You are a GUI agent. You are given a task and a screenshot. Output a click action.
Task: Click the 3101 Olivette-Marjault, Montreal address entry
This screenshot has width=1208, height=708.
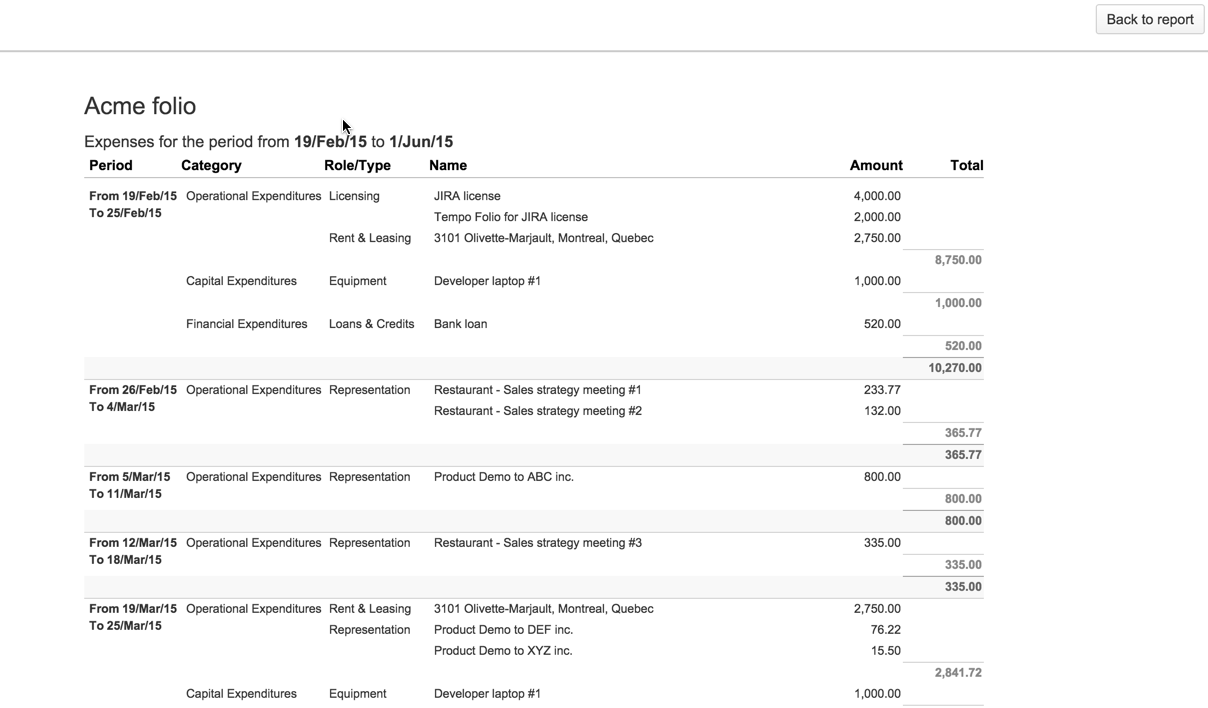click(x=543, y=238)
